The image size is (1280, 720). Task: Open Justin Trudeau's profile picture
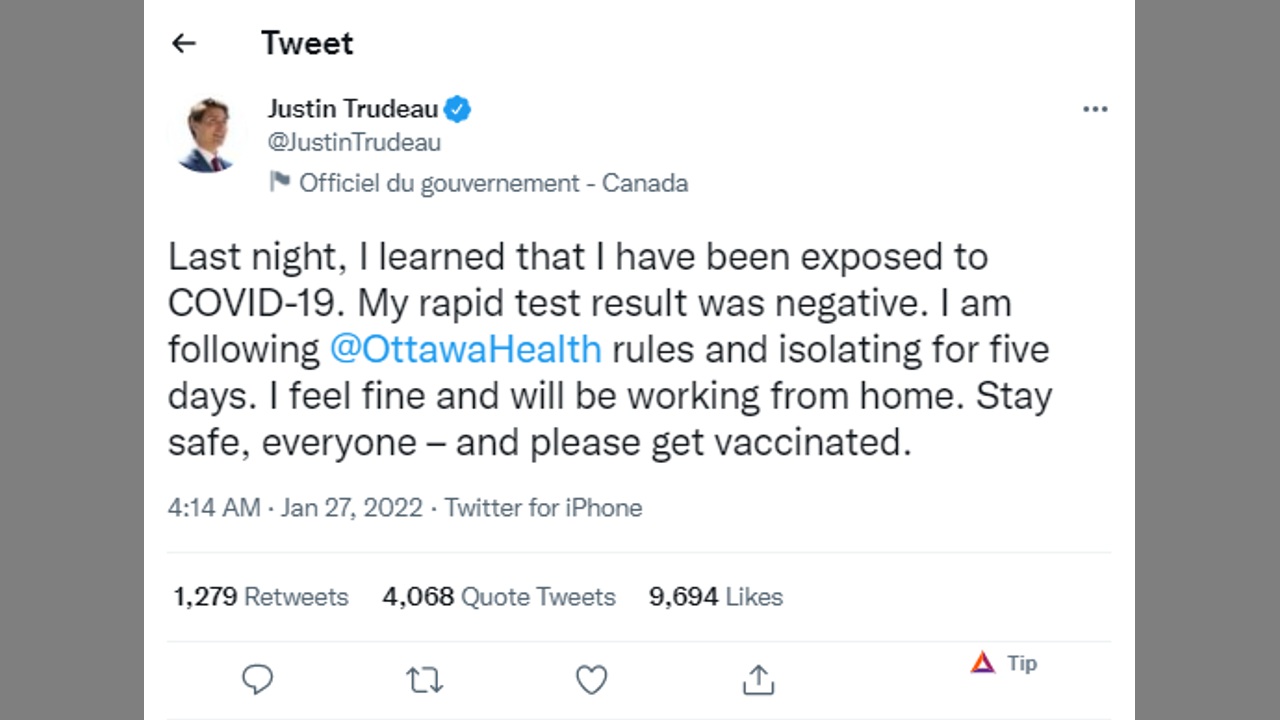(206, 135)
